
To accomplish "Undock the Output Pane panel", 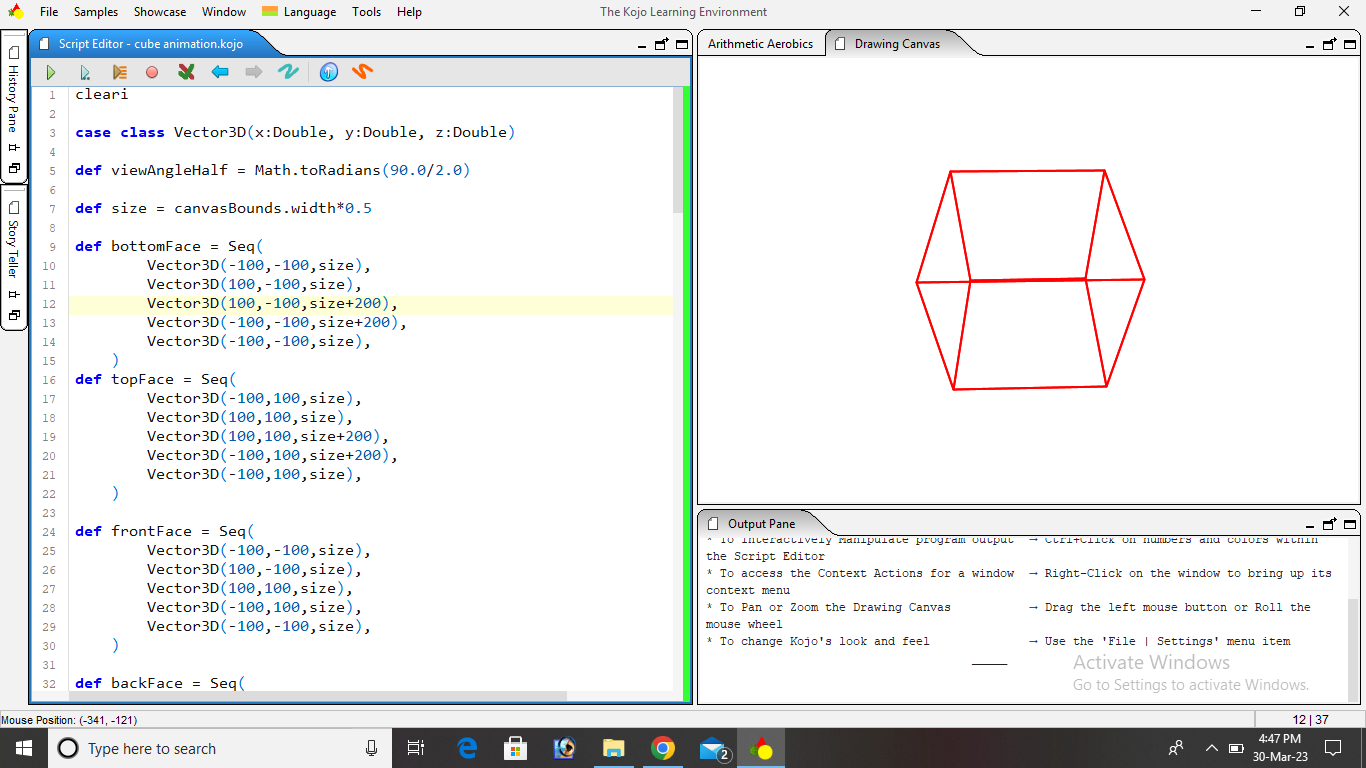I will [1329, 524].
